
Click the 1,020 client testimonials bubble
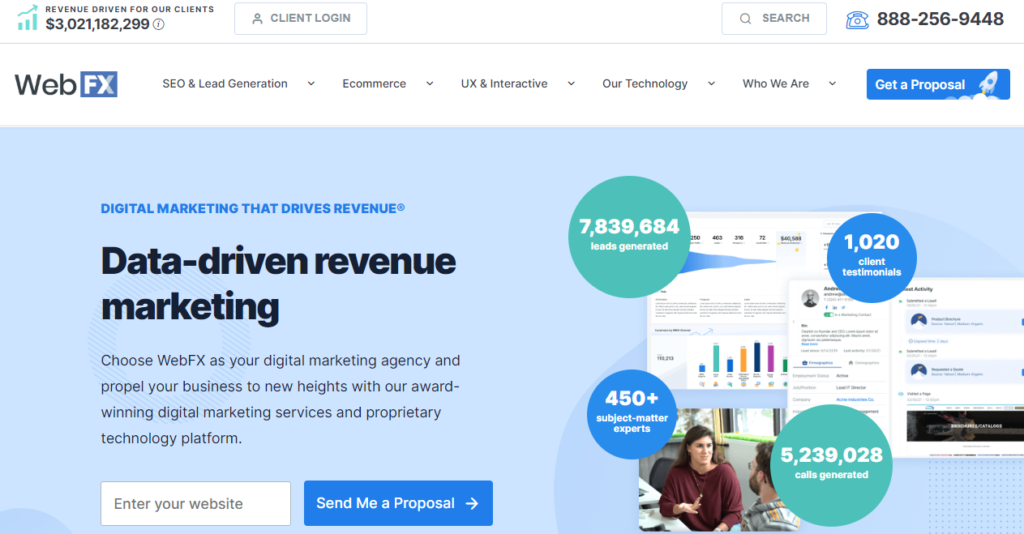[x=871, y=257]
